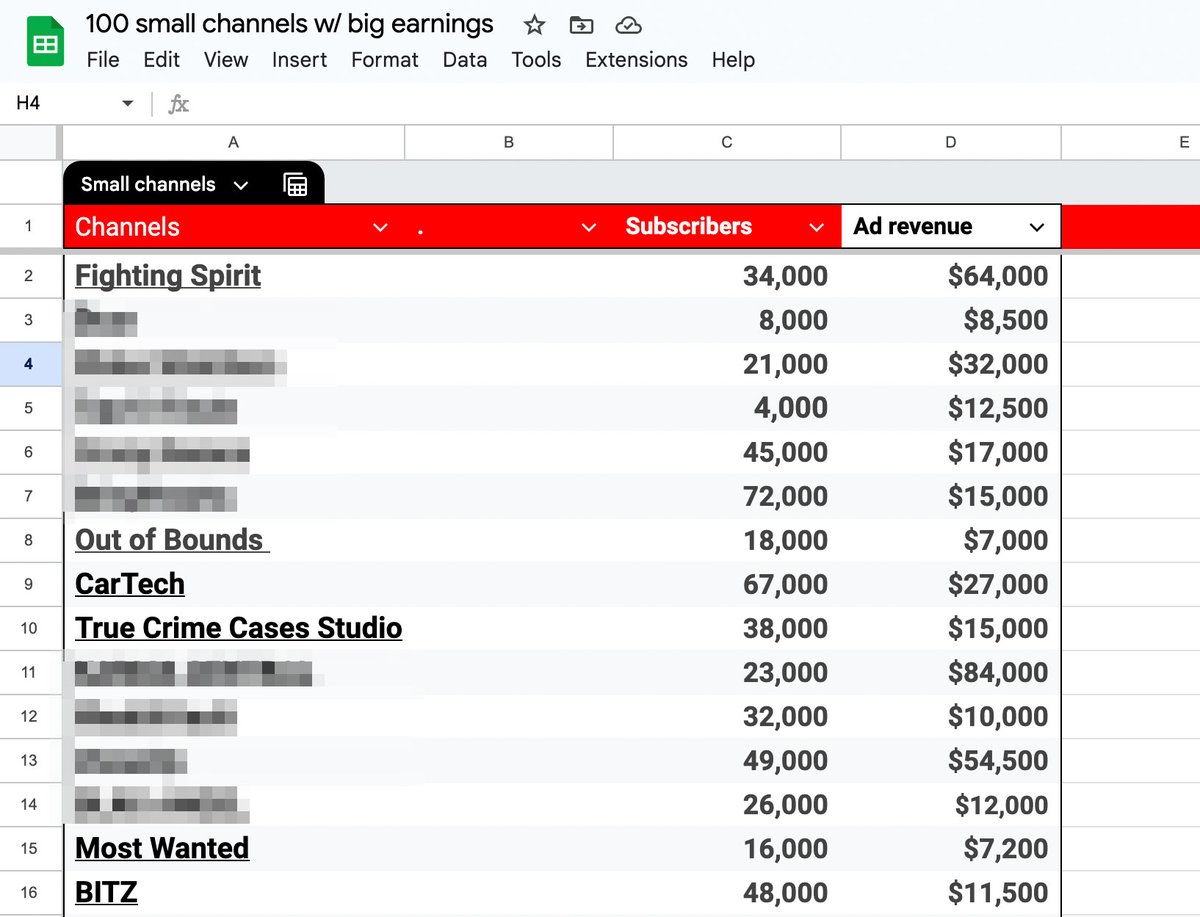Image resolution: width=1200 pixels, height=917 pixels.
Task: Open the File menu
Action: (103, 60)
